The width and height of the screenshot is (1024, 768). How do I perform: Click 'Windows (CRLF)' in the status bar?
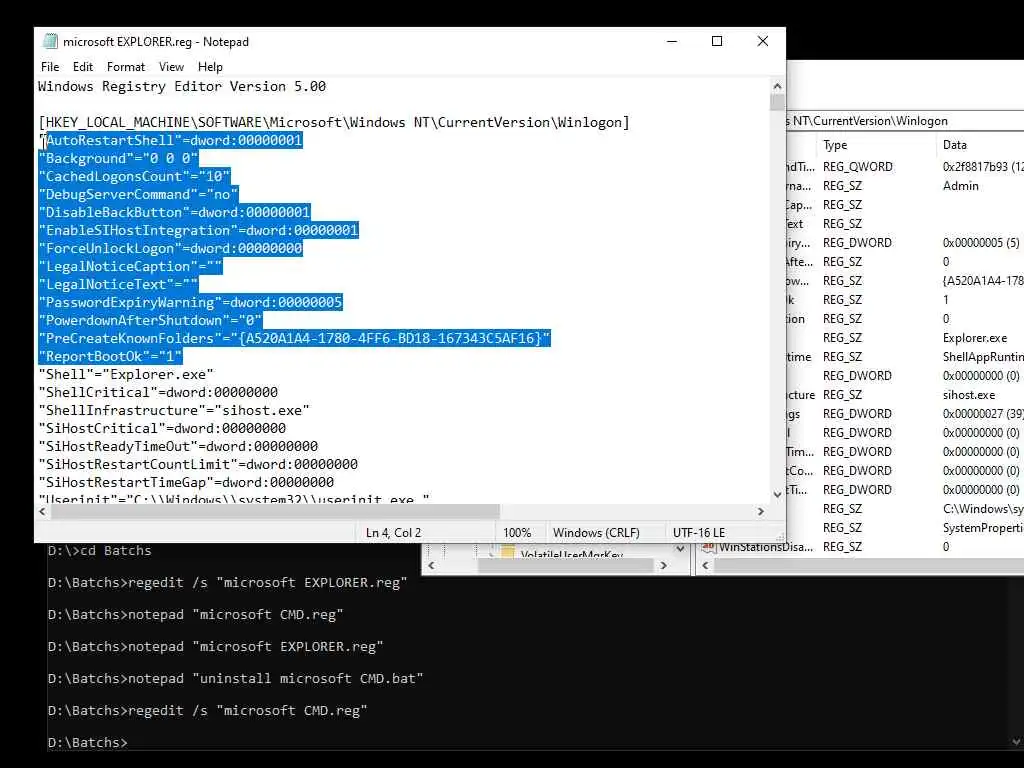596,532
